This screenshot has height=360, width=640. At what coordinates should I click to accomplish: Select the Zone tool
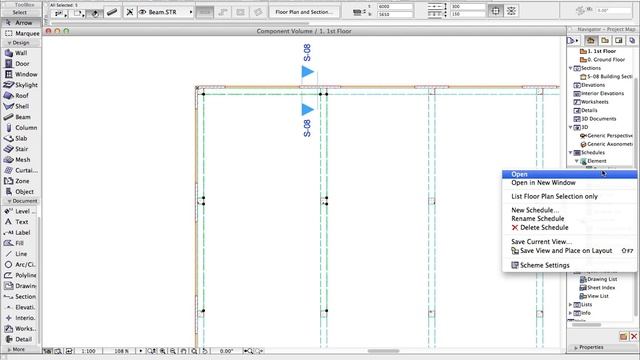pyautogui.click(x=20, y=181)
